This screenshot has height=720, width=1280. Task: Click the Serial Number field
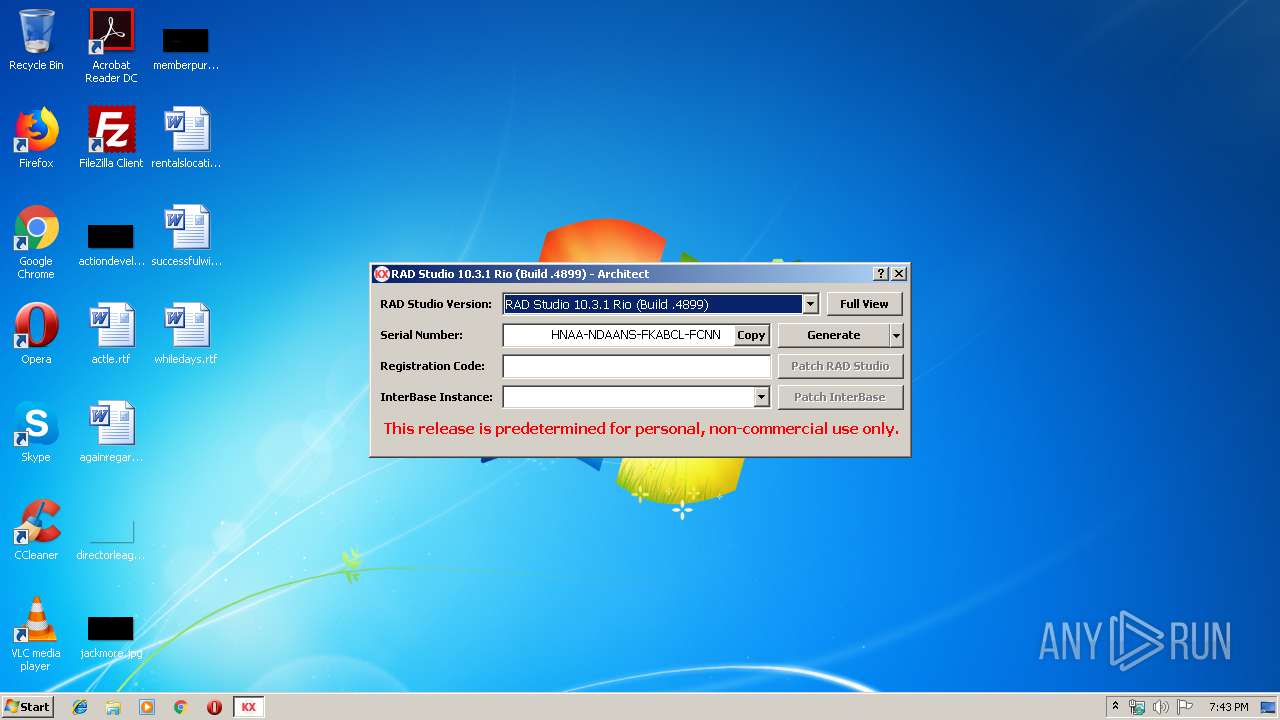pos(618,335)
